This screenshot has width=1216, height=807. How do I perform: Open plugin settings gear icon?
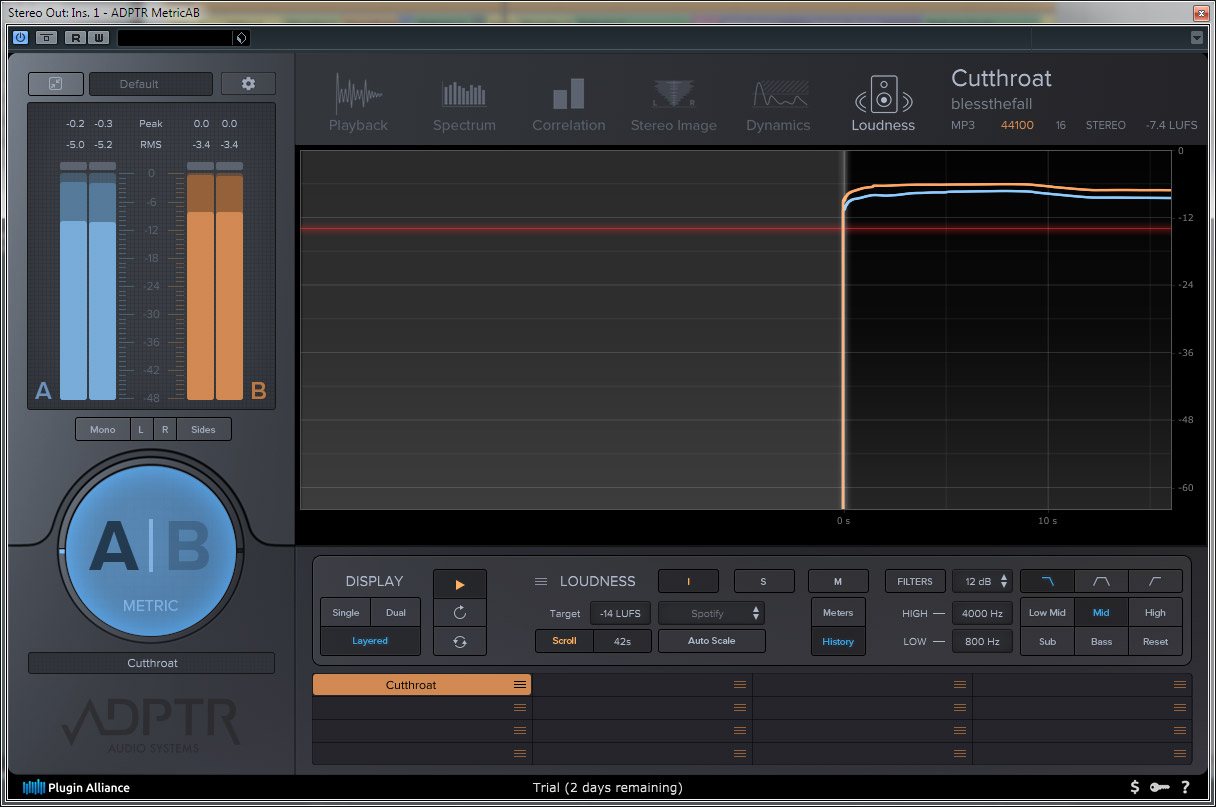(248, 84)
